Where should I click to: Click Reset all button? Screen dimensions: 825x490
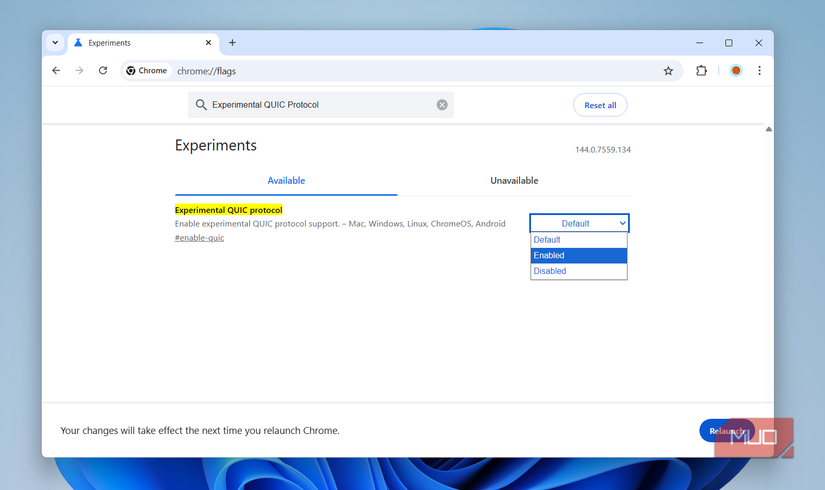[600, 105]
